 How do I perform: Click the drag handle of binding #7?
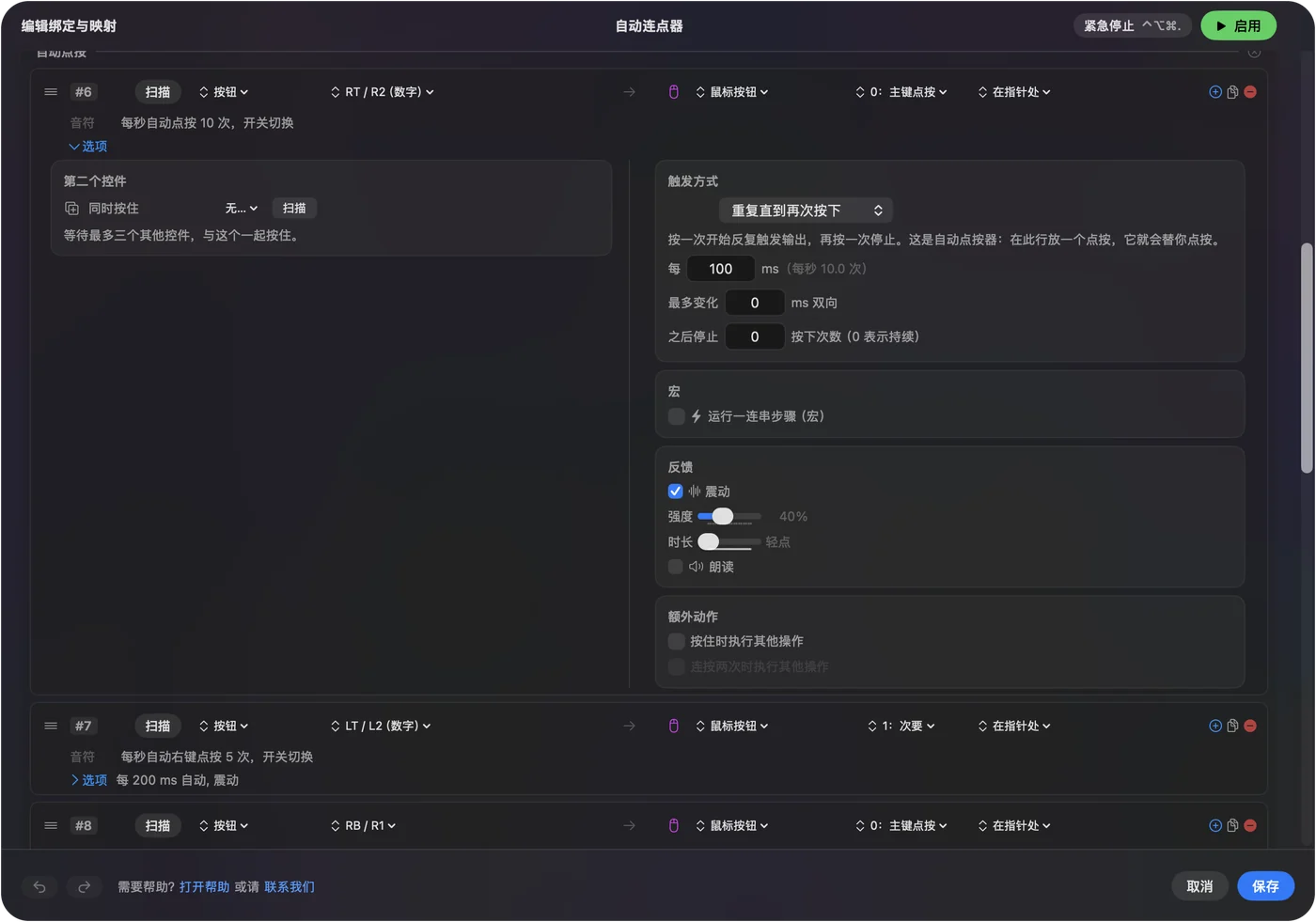point(51,726)
